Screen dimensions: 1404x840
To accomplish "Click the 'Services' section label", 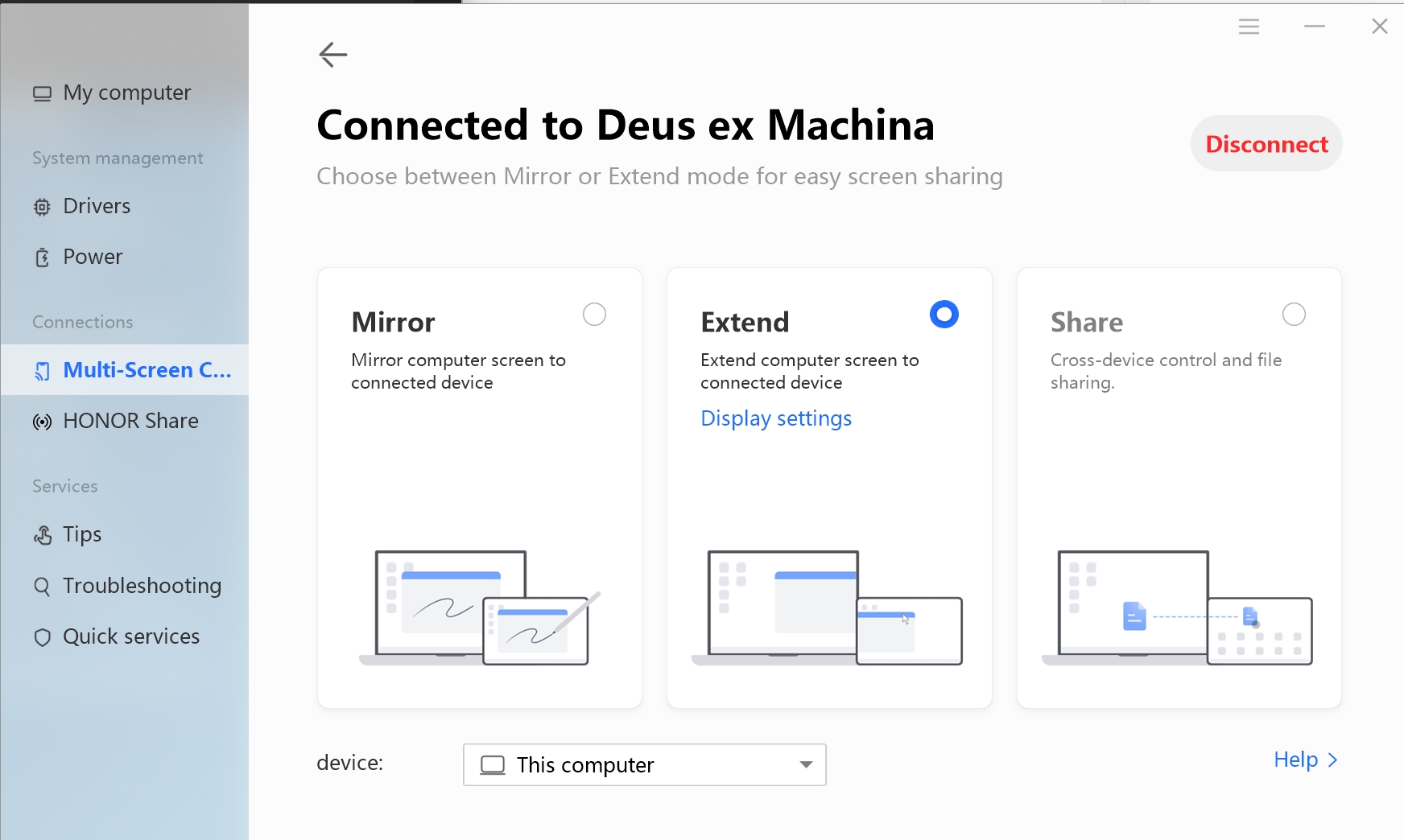I will click(65, 487).
